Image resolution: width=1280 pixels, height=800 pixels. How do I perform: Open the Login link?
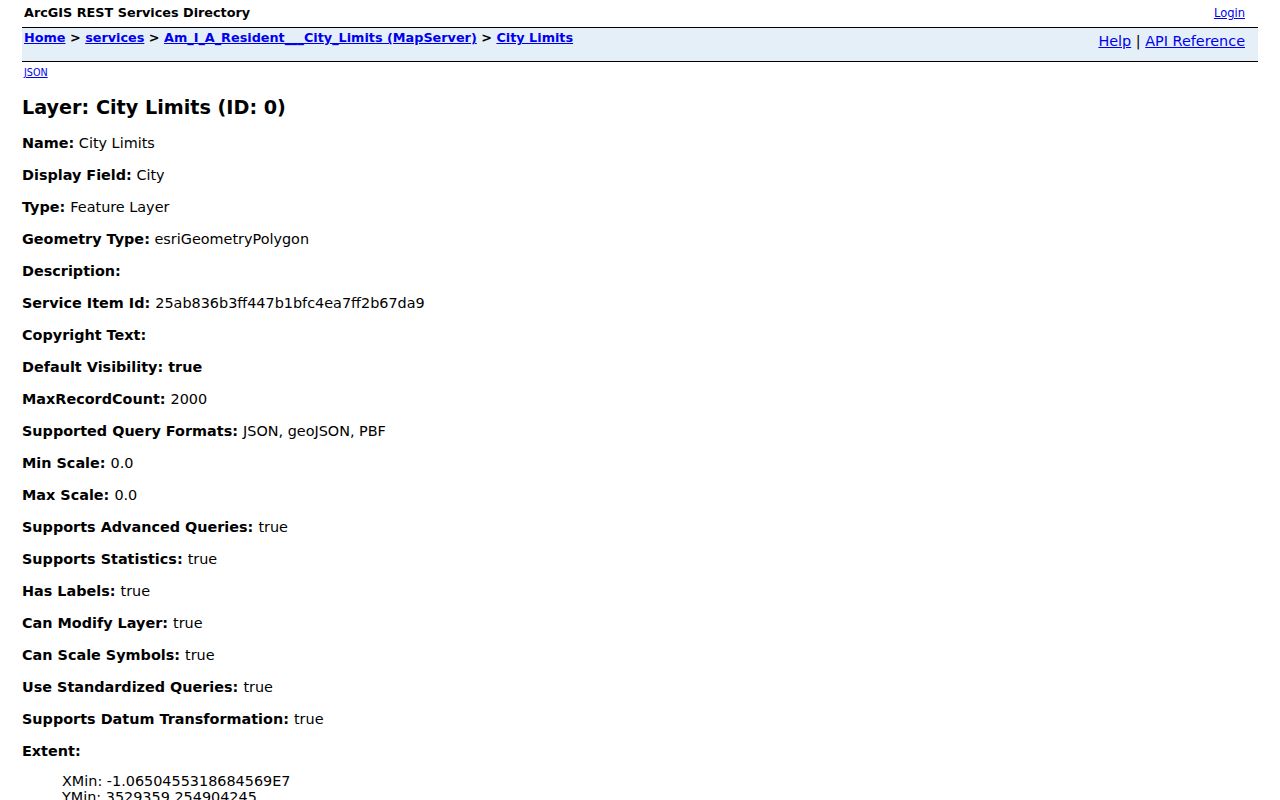point(1229,13)
